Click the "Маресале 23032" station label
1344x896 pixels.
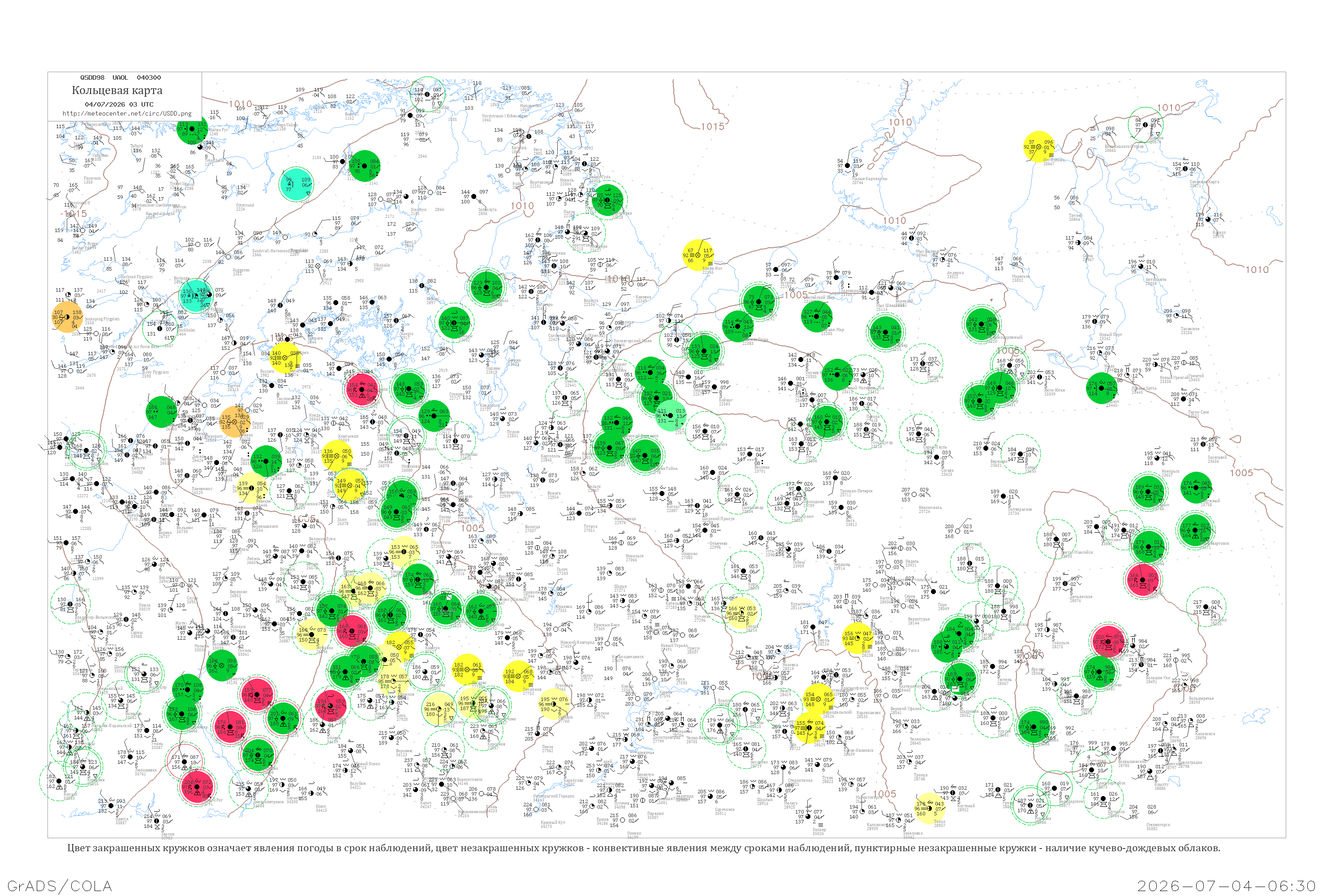pyautogui.click(x=1021, y=278)
